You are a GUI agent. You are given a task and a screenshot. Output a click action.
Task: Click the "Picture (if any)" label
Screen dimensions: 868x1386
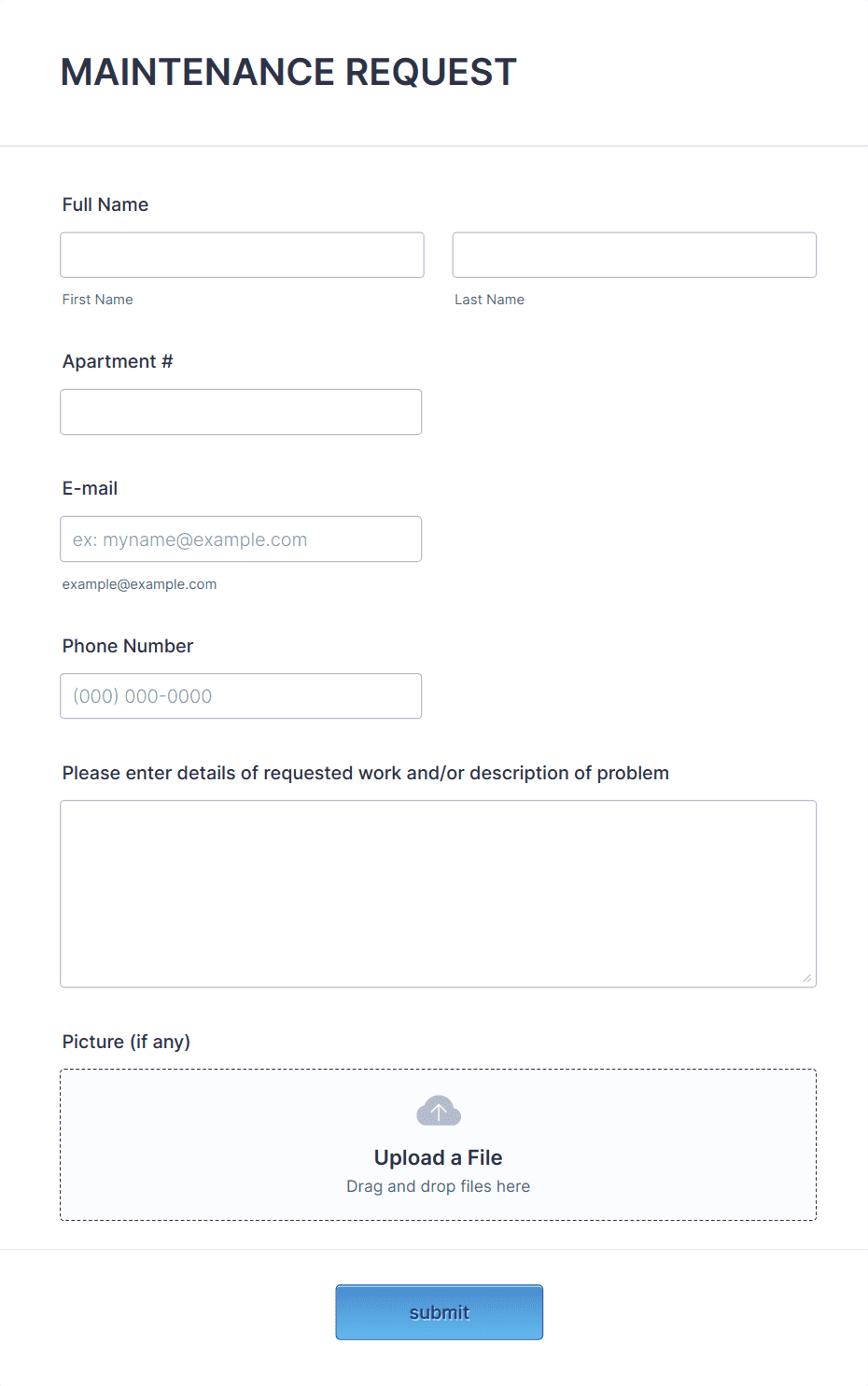coord(126,1042)
